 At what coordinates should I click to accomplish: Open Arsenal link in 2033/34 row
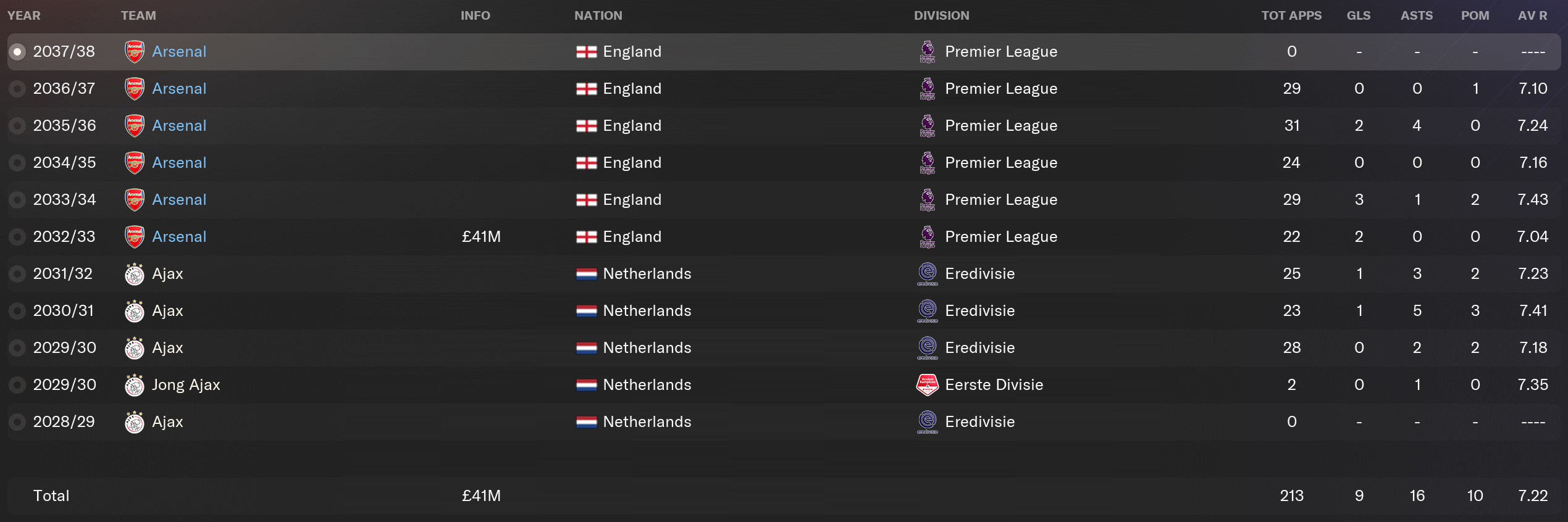click(179, 200)
